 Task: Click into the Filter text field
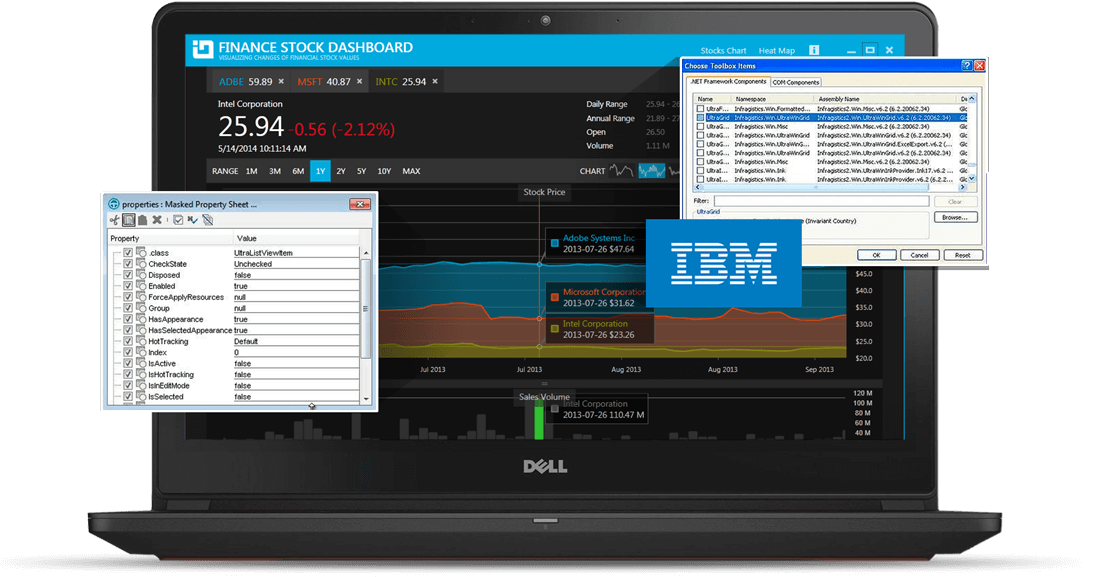pyautogui.click(x=820, y=201)
